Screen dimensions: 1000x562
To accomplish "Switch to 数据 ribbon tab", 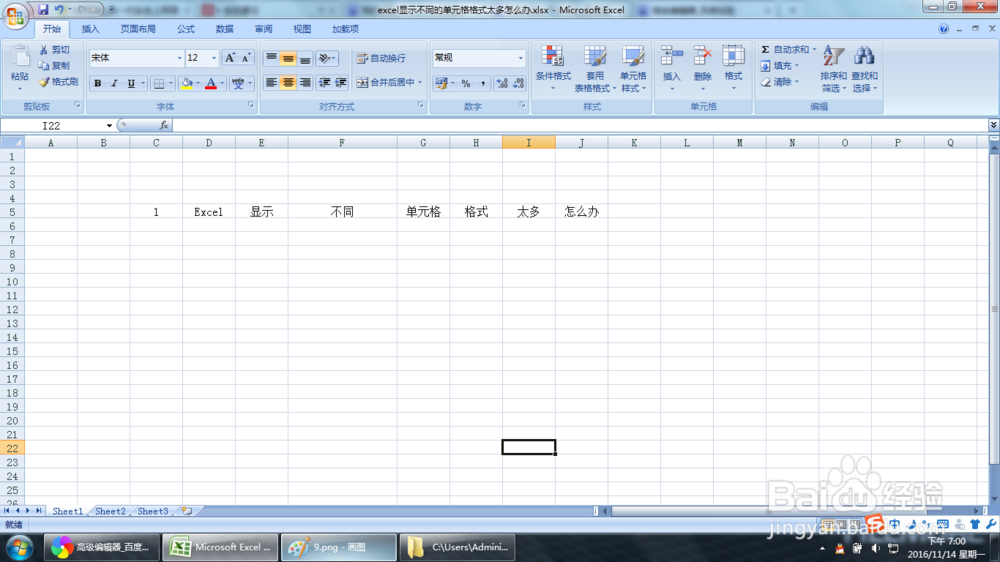I will [224, 29].
